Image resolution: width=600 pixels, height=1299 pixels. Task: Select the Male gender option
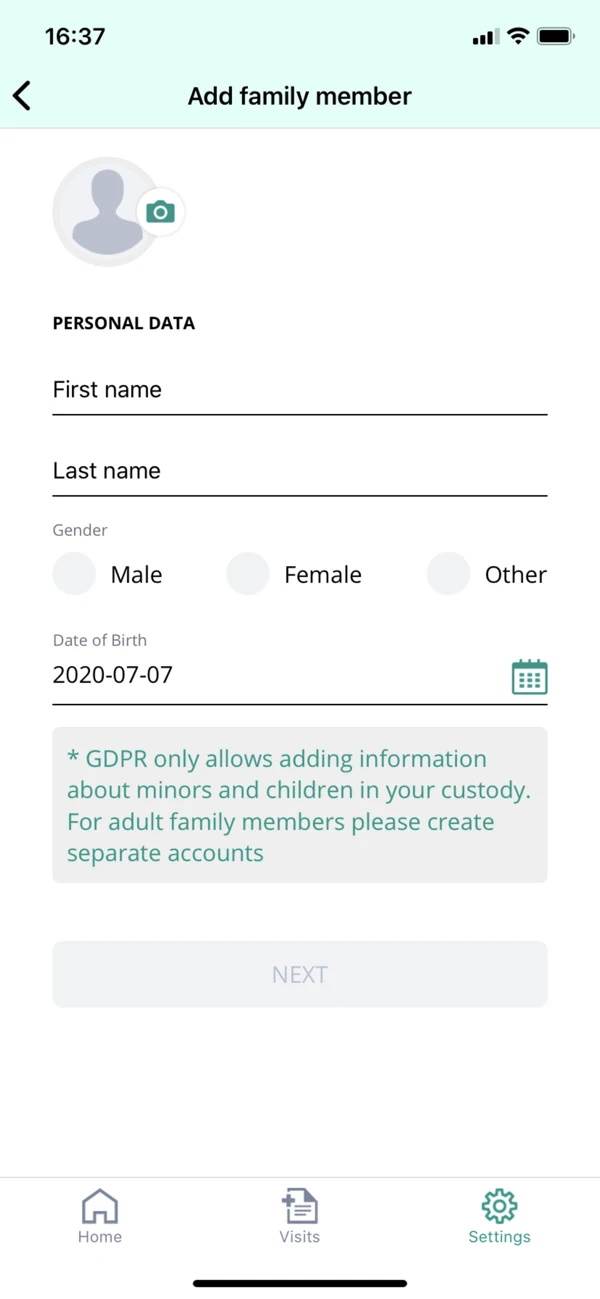click(74, 574)
